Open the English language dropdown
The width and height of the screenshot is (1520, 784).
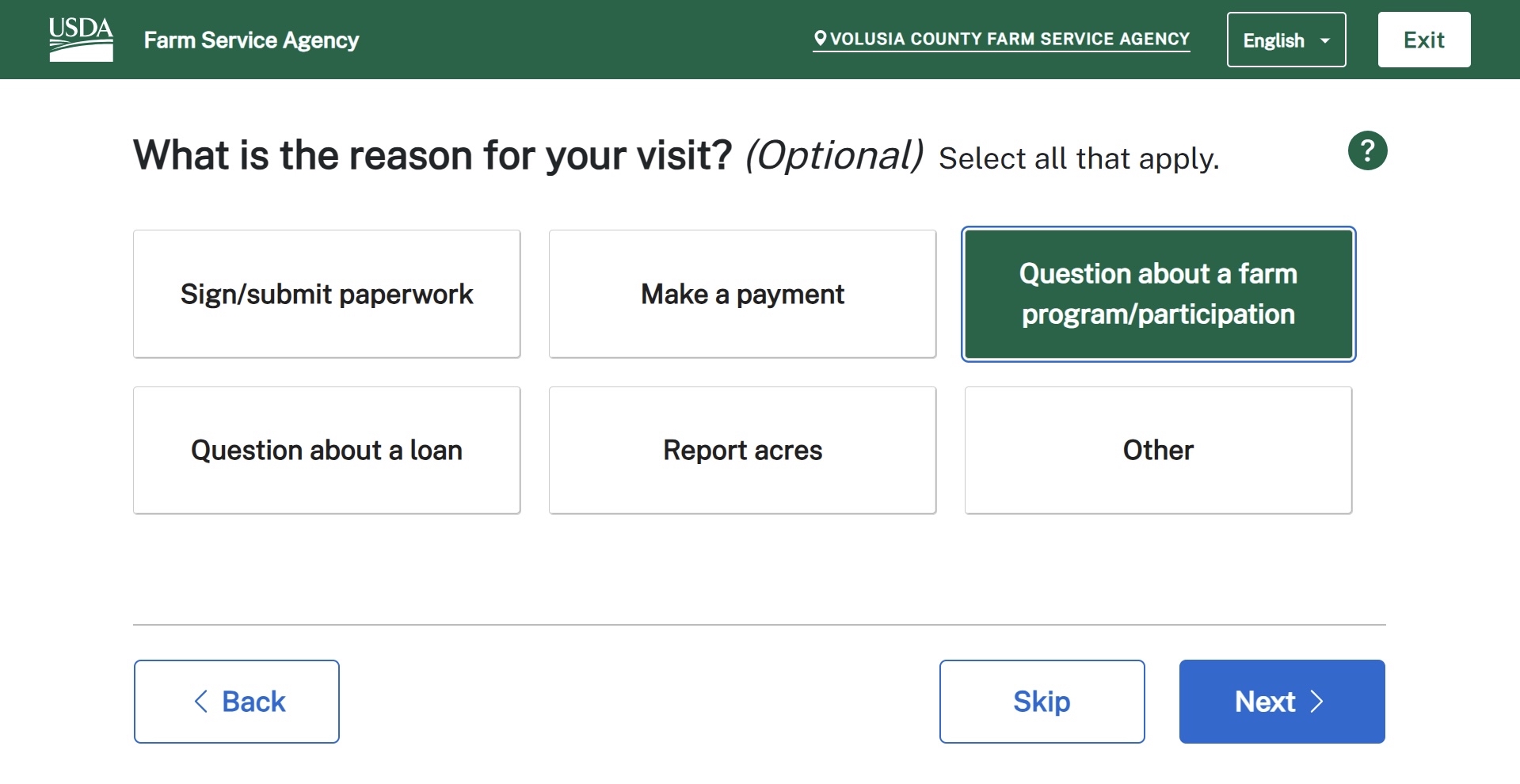(x=1285, y=40)
